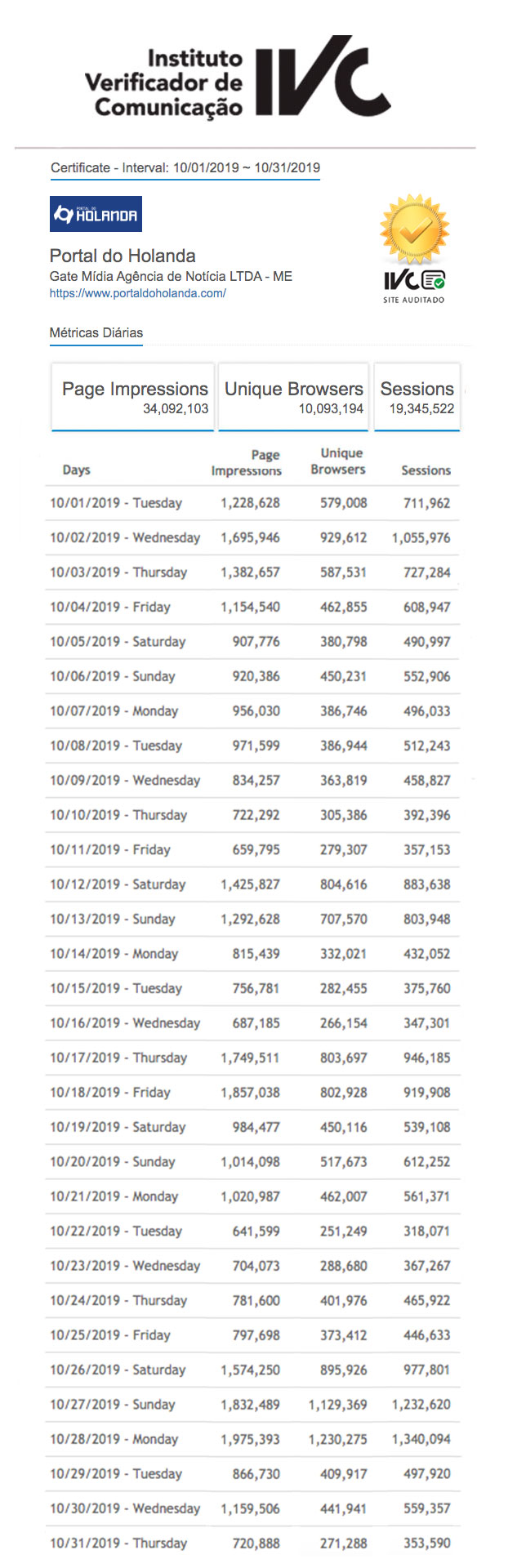
Task: Click the IVC logo at top
Action: pyautogui.click(x=237, y=78)
